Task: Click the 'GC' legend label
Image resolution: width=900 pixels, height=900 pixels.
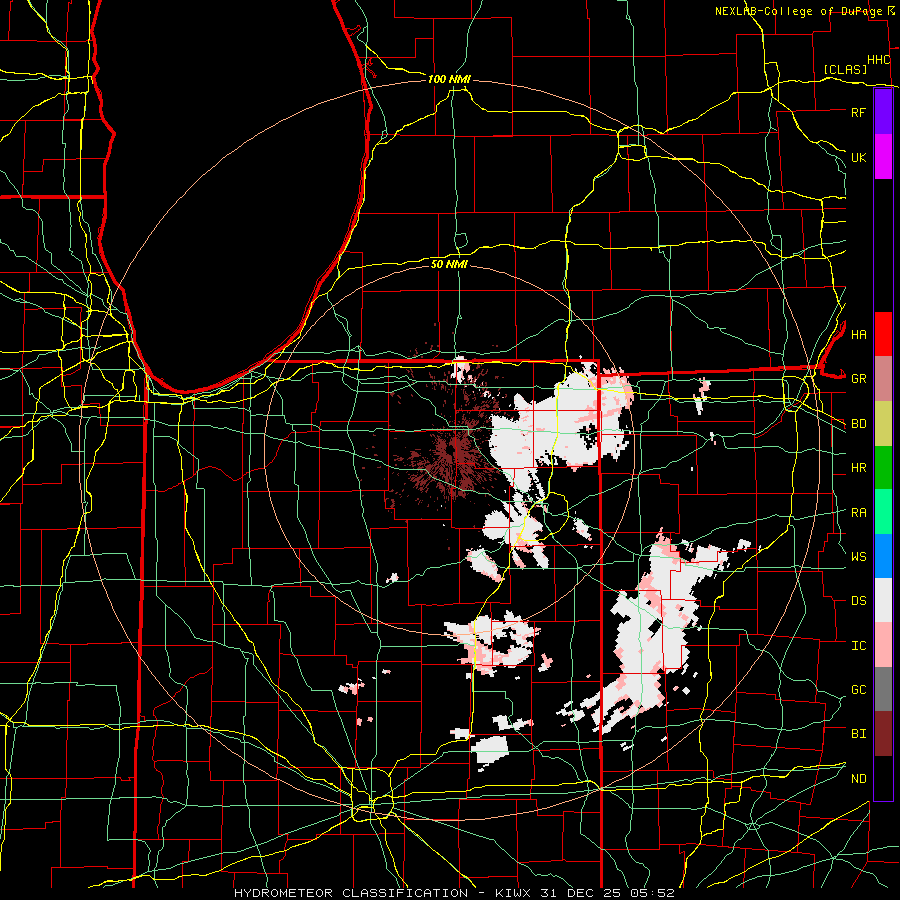Action: [858, 690]
